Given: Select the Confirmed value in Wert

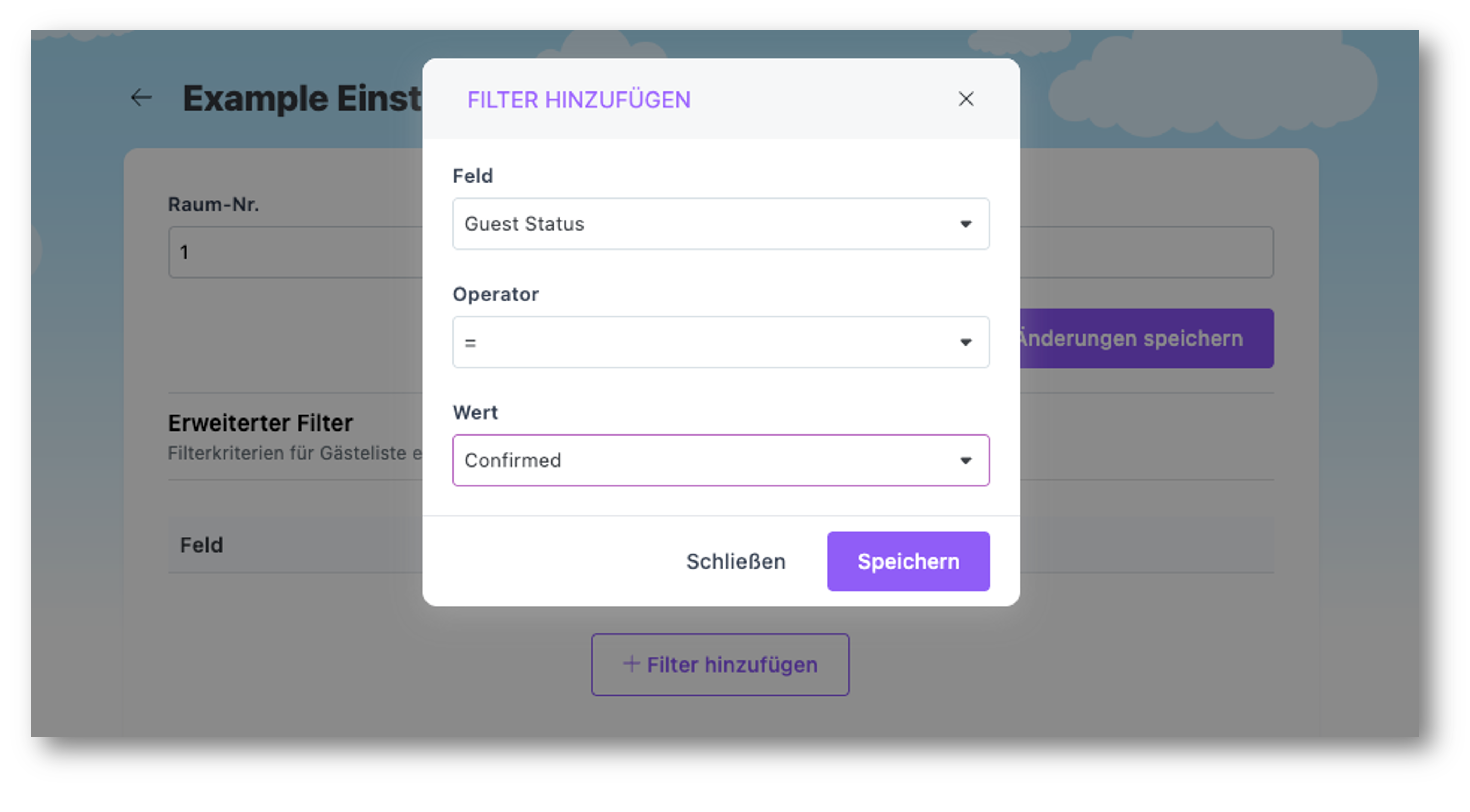Looking at the screenshot, I should (513, 460).
